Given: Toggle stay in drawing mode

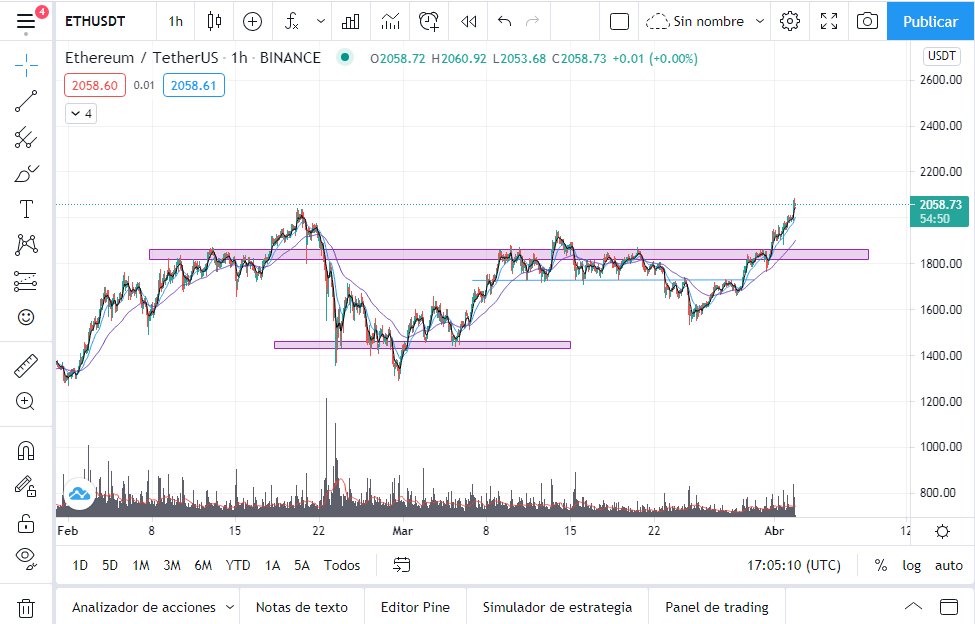Looking at the screenshot, I should 25,487.
